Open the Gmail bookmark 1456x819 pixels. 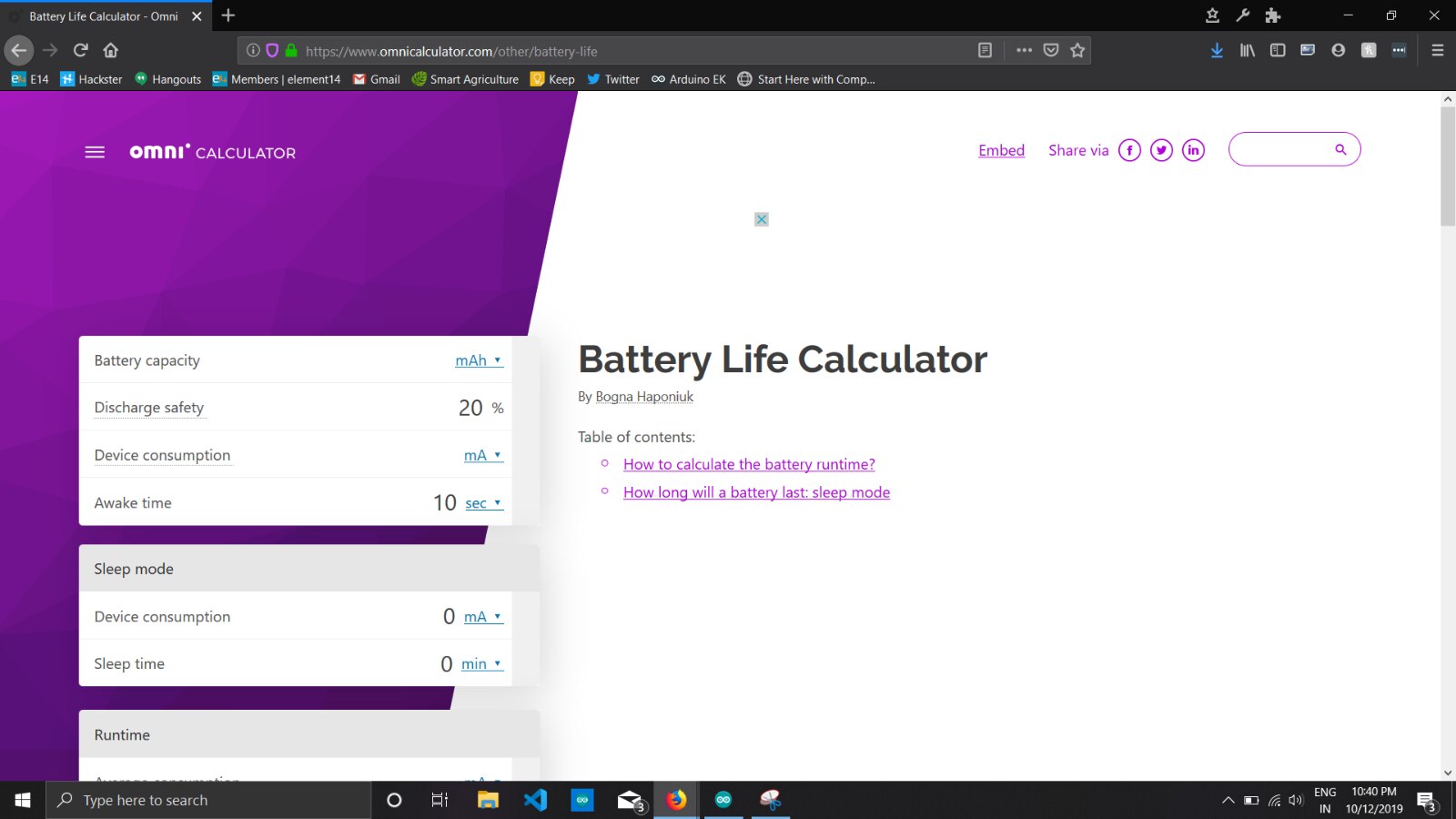pos(376,79)
